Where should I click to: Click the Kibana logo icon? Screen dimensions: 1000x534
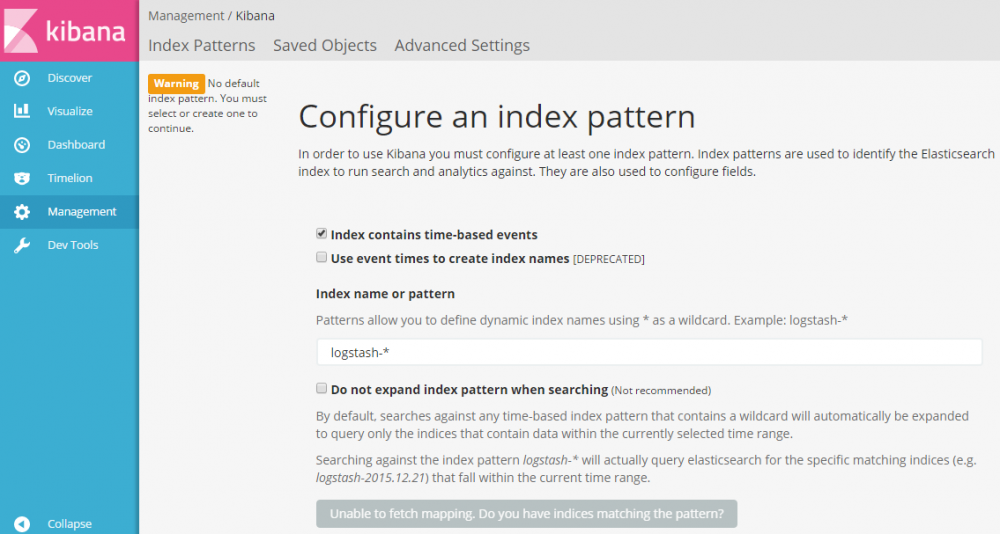(22, 30)
